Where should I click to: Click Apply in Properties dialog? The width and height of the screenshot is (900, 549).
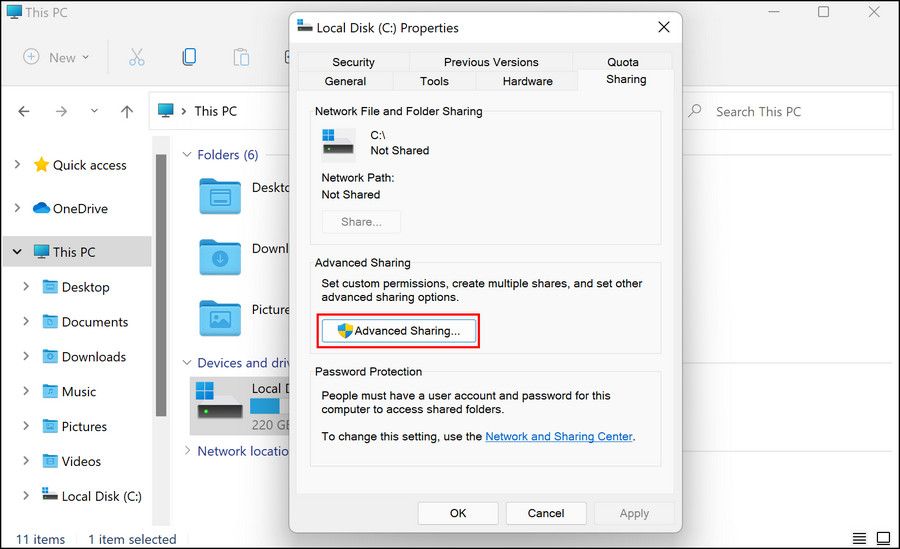click(634, 513)
